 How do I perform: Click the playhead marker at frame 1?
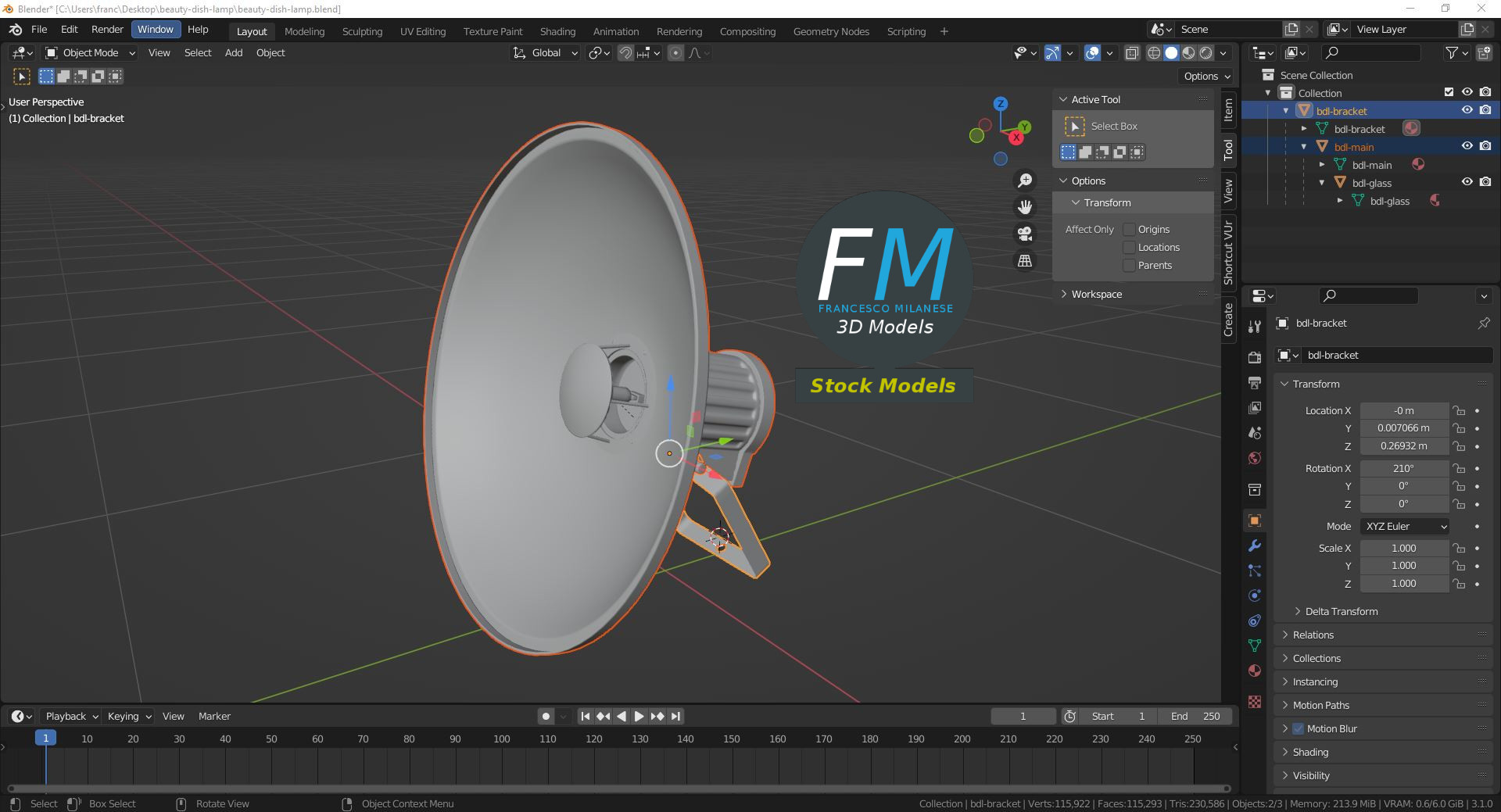(x=45, y=739)
